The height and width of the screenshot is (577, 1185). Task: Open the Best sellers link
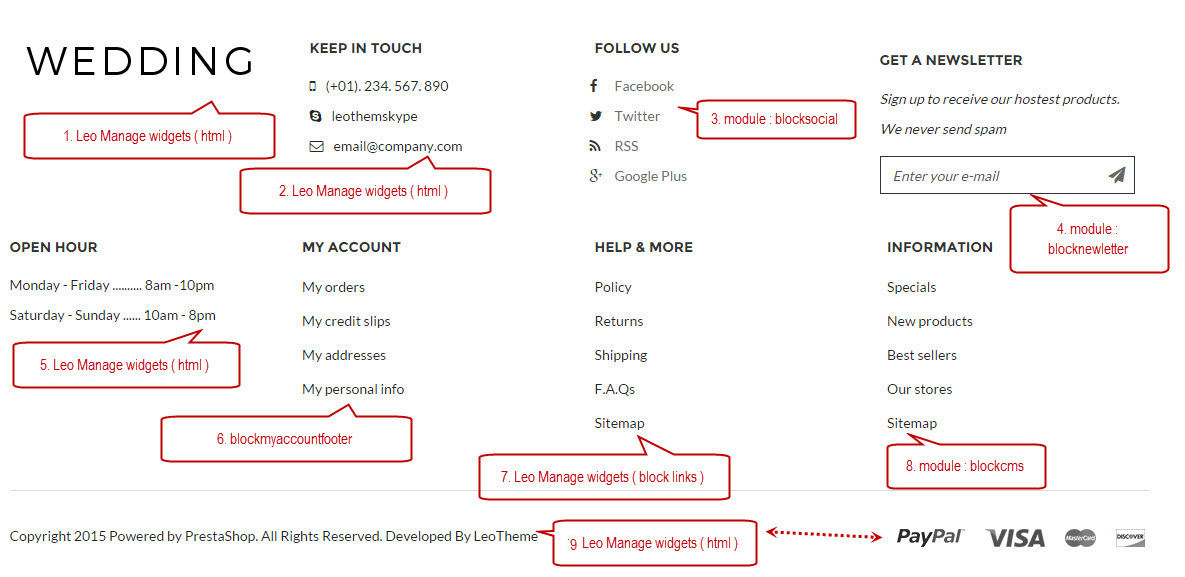(x=922, y=355)
